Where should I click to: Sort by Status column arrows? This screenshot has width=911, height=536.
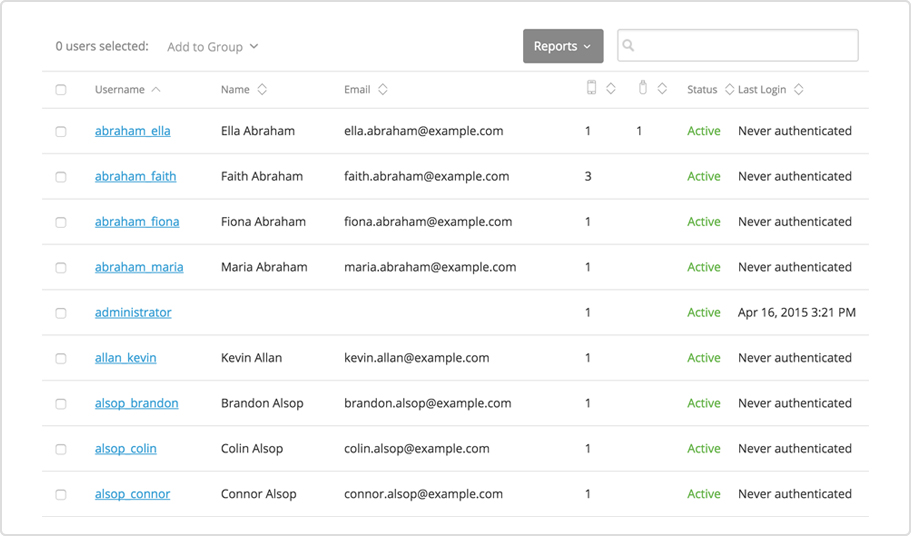[x=729, y=90]
